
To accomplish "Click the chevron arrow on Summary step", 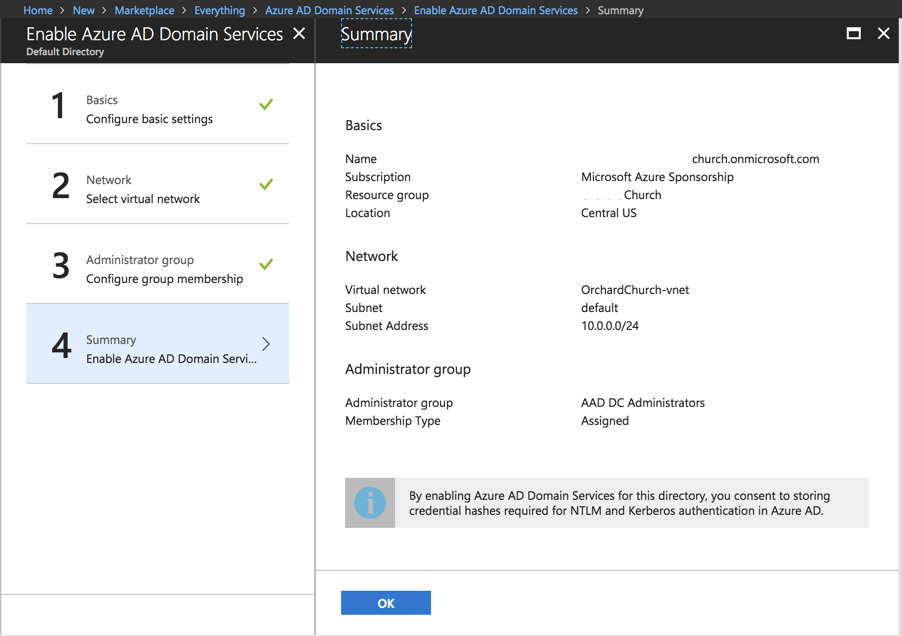I will (266, 344).
